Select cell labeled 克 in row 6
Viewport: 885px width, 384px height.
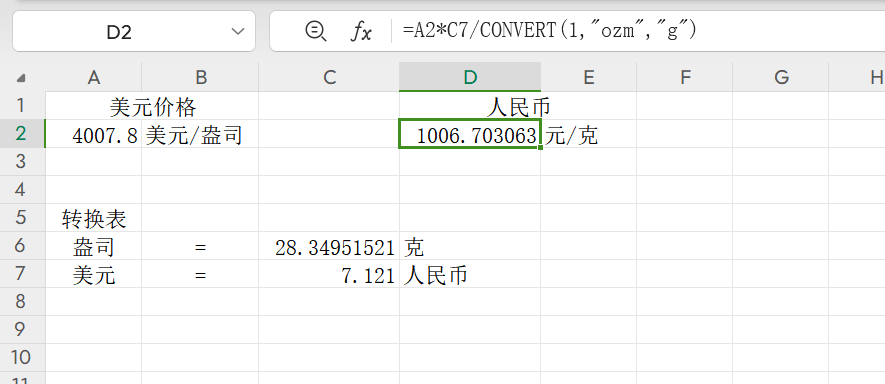coord(470,246)
